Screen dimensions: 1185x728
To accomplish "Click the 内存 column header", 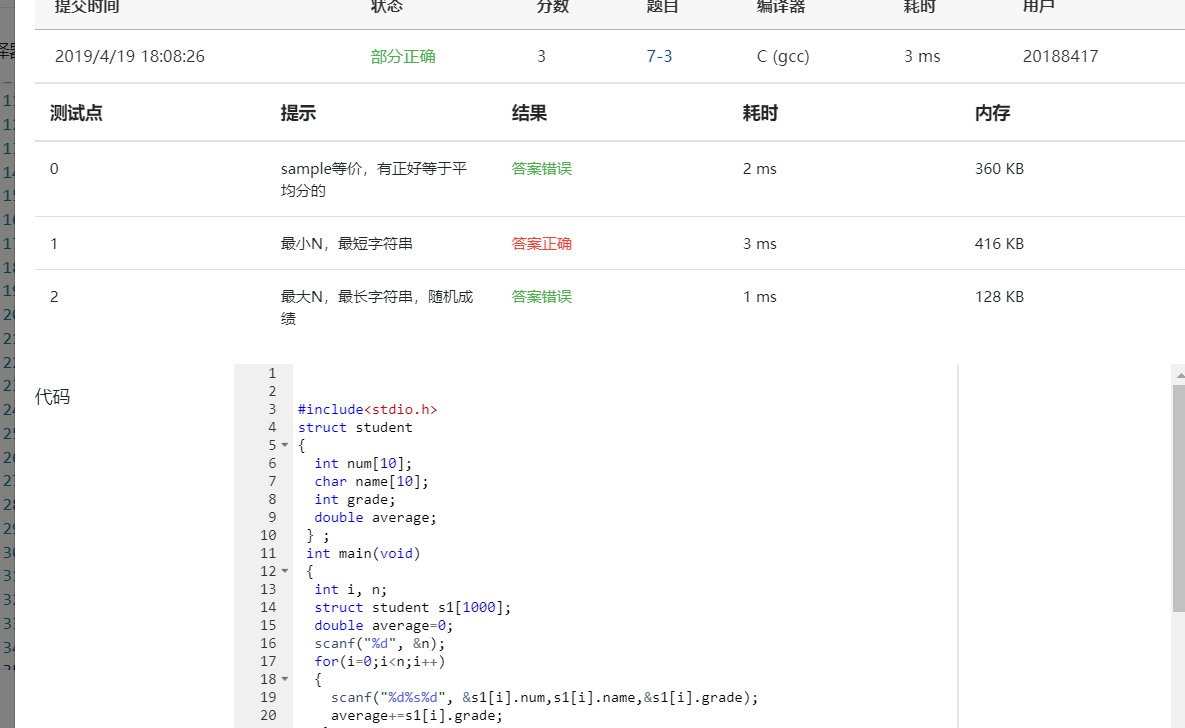I will pos(992,113).
